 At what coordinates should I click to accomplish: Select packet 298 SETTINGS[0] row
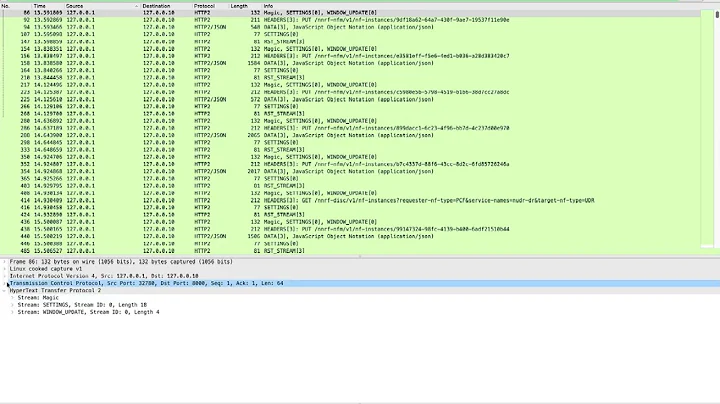[350, 142]
